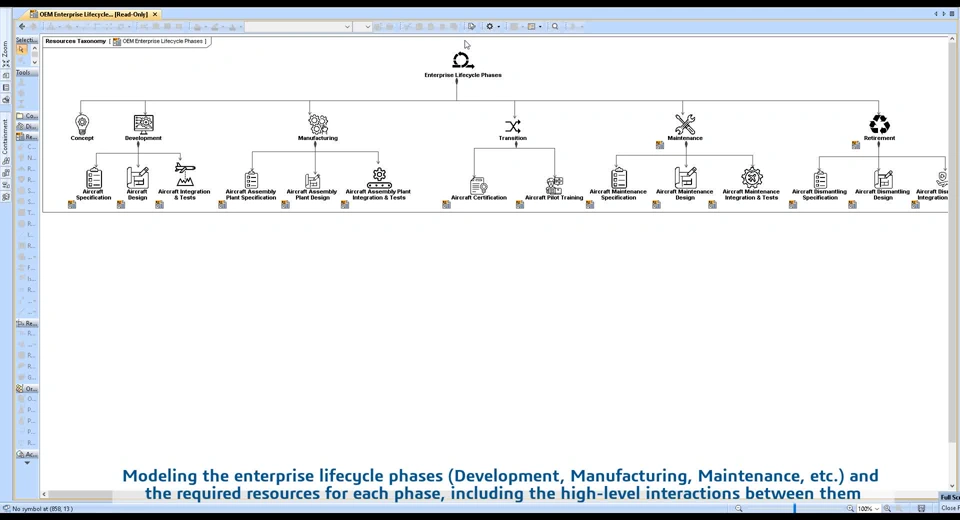Click the Aircraft Certification icon
The image size is (960, 520).
pyautogui.click(x=478, y=186)
